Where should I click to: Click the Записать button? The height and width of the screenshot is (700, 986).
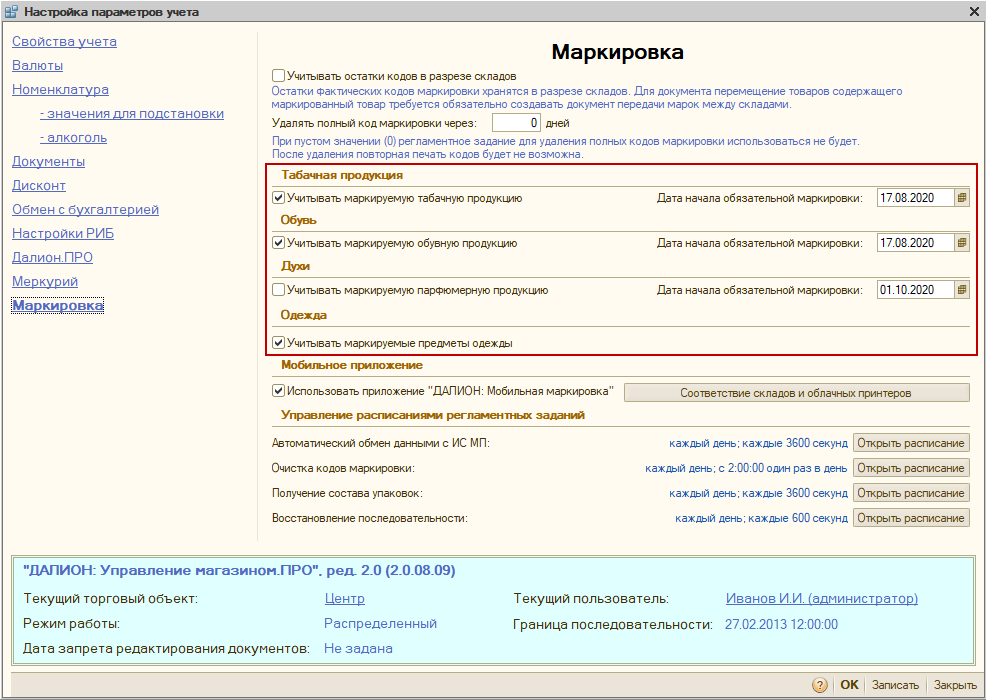coord(895,685)
